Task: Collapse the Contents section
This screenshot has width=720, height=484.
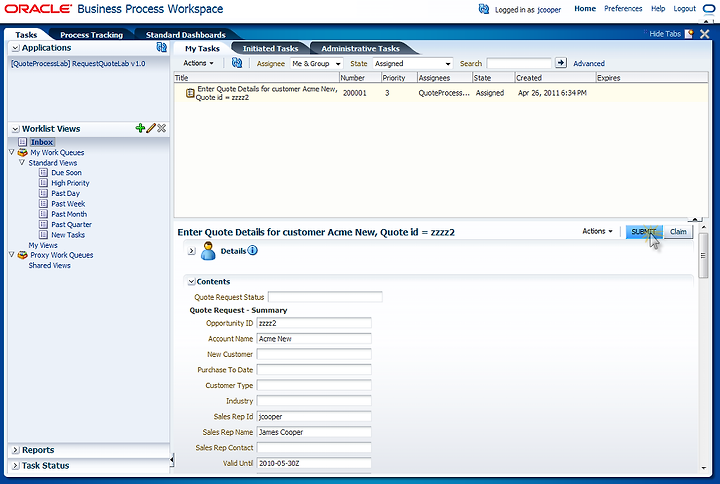Action: [191, 281]
